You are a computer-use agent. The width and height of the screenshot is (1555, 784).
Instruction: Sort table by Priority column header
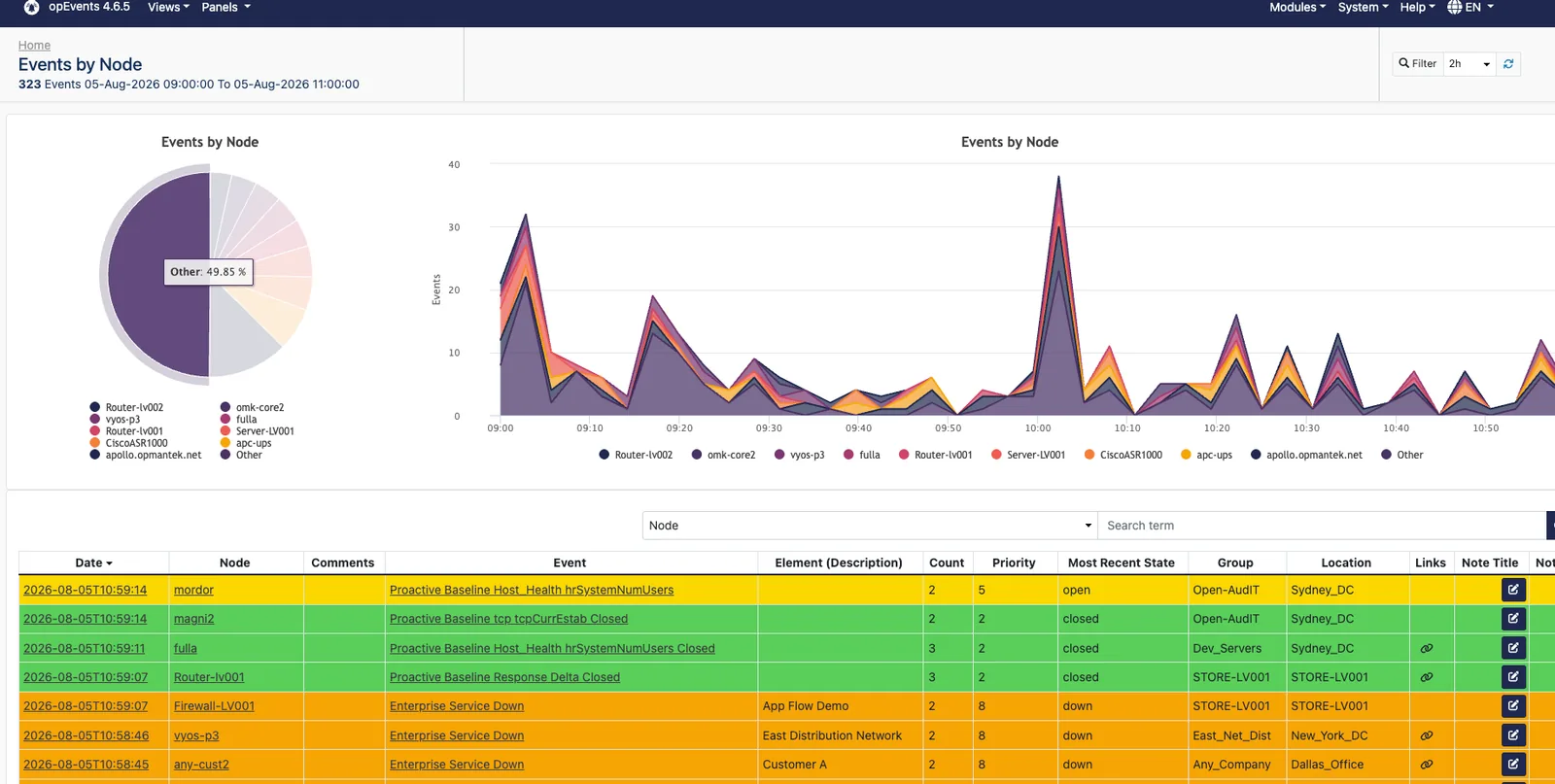click(1014, 562)
